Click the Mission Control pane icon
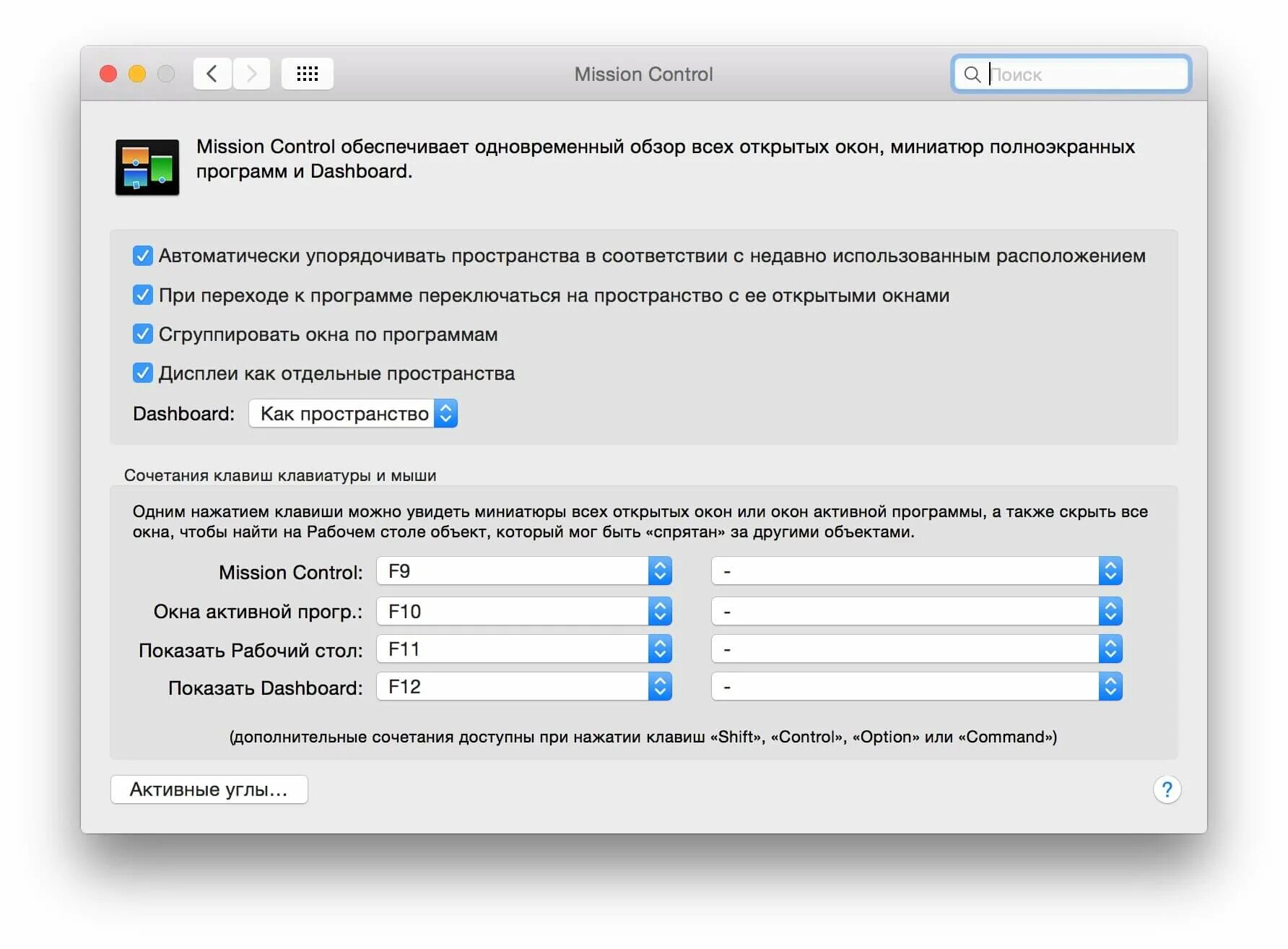The width and height of the screenshot is (1288, 949). pyautogui.click(x=147, y=167)
